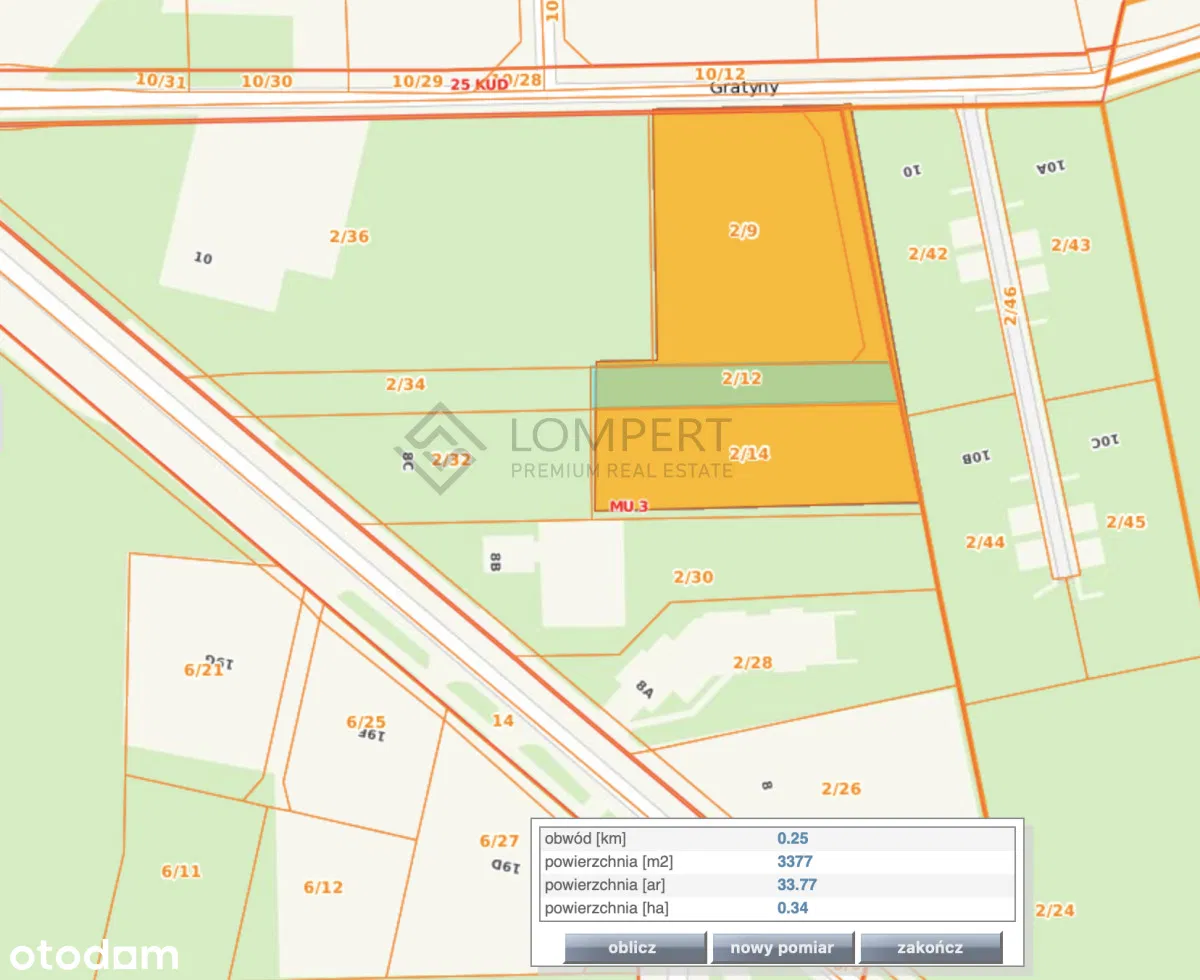Select parcel 2/42 east of the plot
The width and height of the screenshot is (1200, 980).
tap(927, 254)
